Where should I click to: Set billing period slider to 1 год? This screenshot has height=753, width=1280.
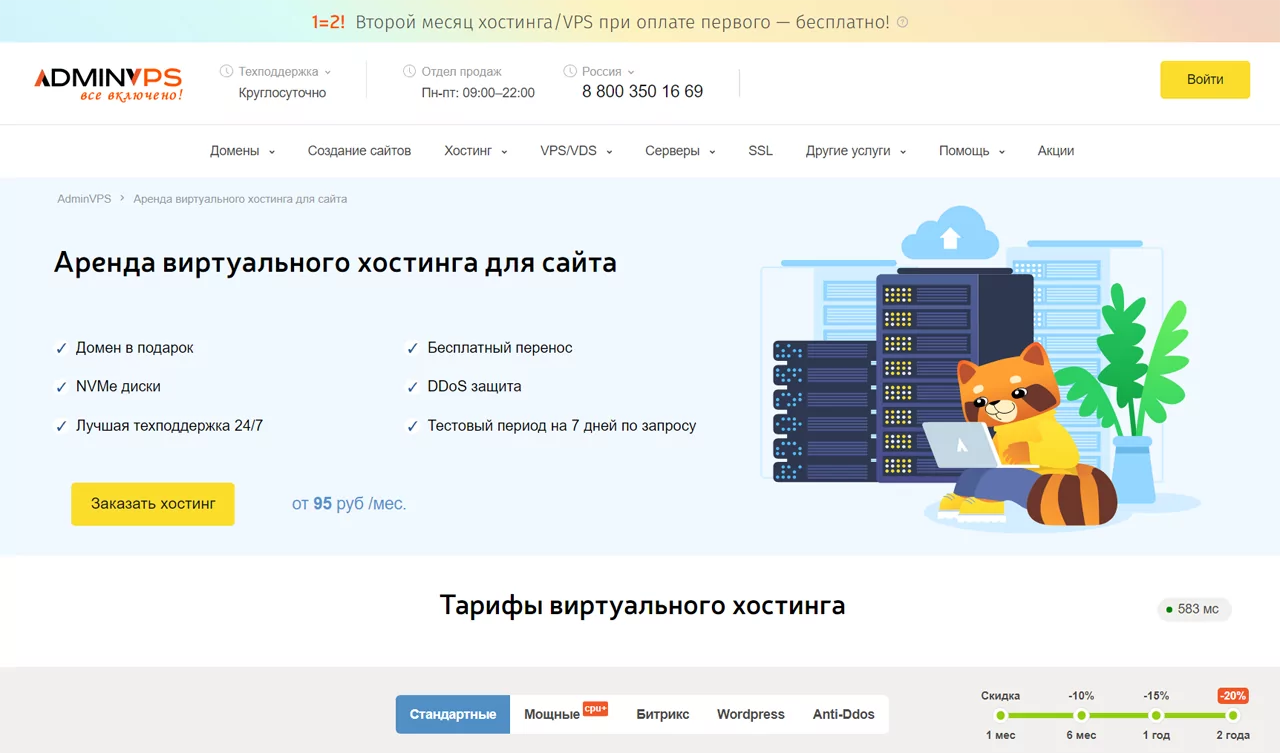(1156, 715)
